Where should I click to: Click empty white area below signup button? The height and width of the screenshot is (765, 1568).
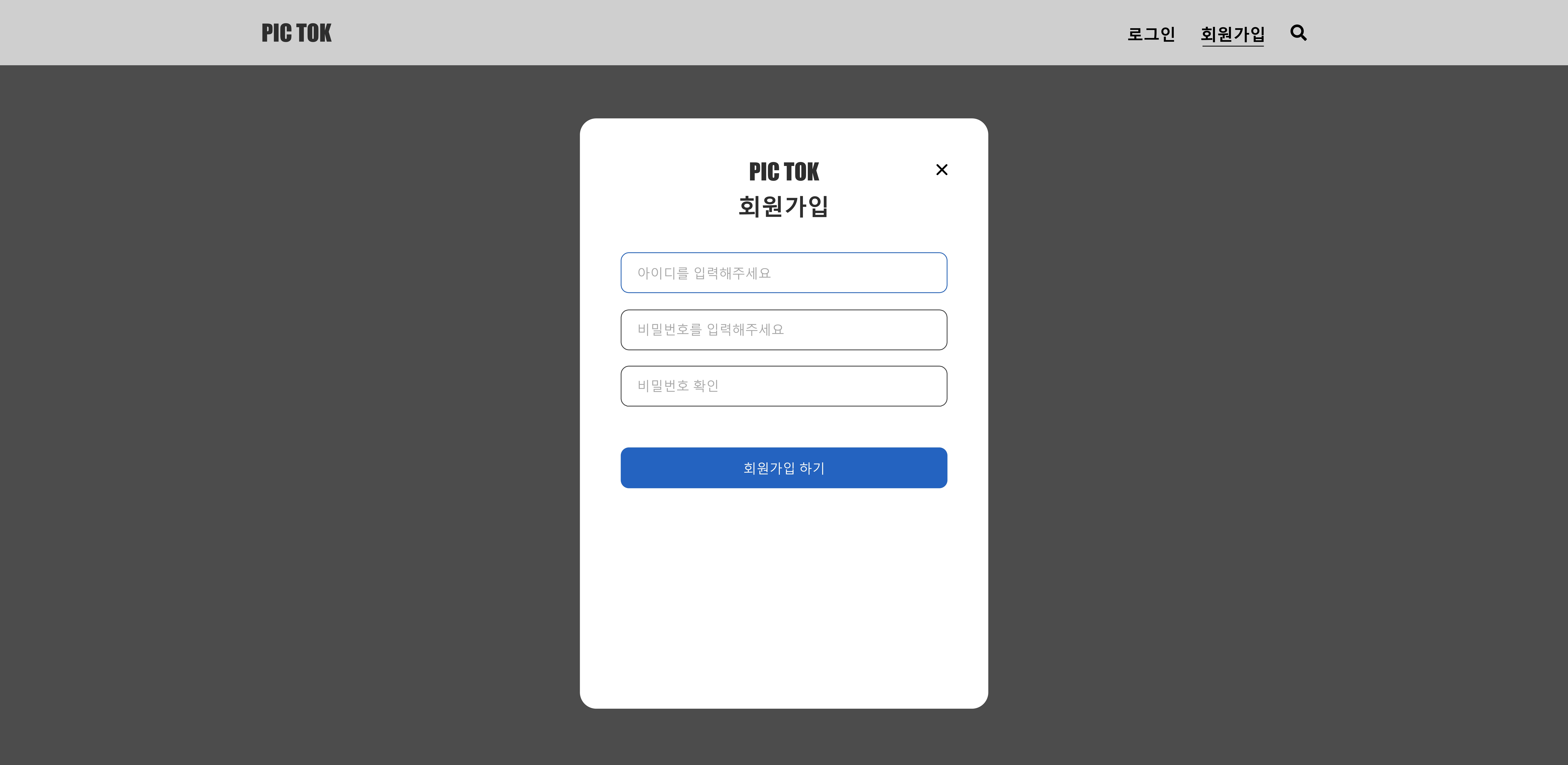[x=784, y=596]
